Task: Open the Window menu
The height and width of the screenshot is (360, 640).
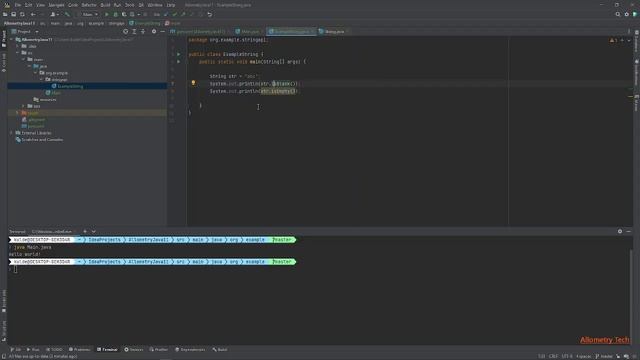Action: (155, 5)
